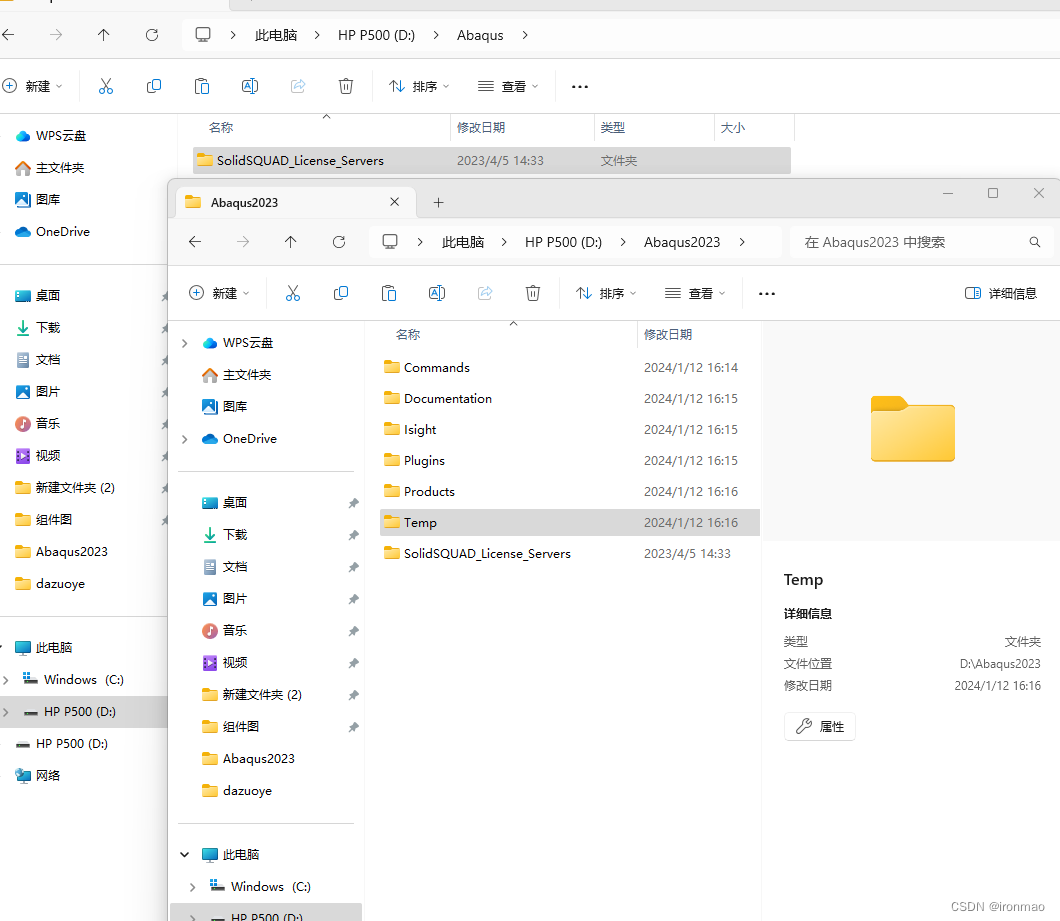The height and width of the screenshot is (921, 1060).
Task: Click Abaqus in the back window's address bar
Action: tap(480, 35)
